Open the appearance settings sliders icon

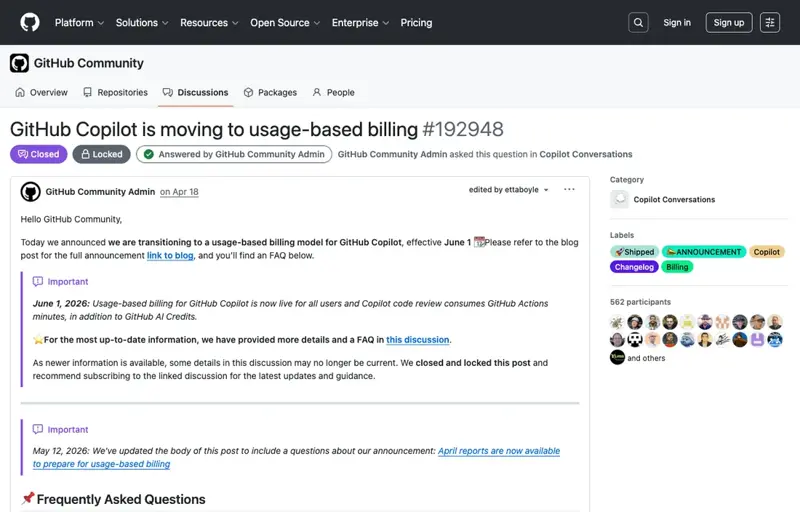(770, 22)
